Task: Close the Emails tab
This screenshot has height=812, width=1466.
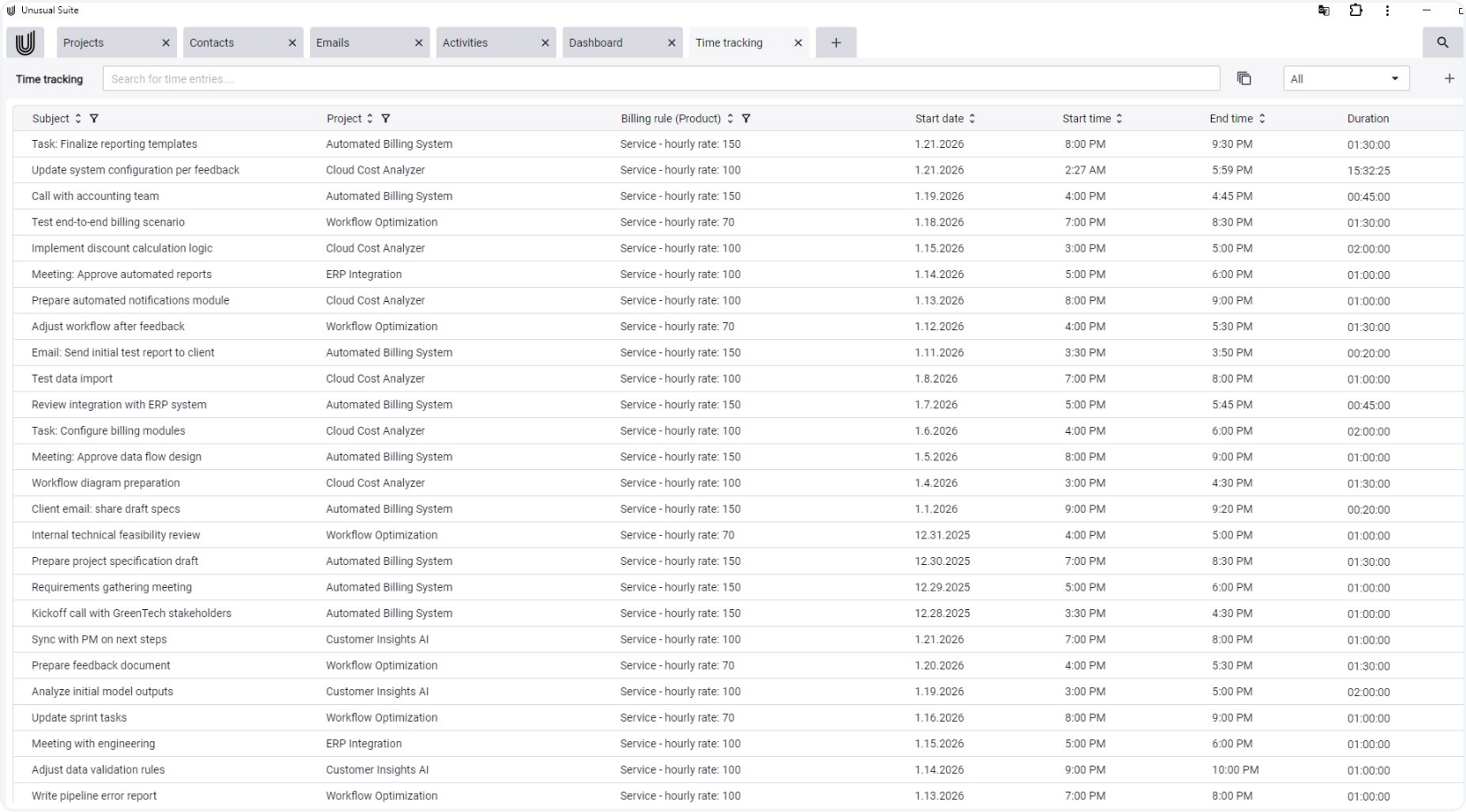Action: tap(419, 43)
